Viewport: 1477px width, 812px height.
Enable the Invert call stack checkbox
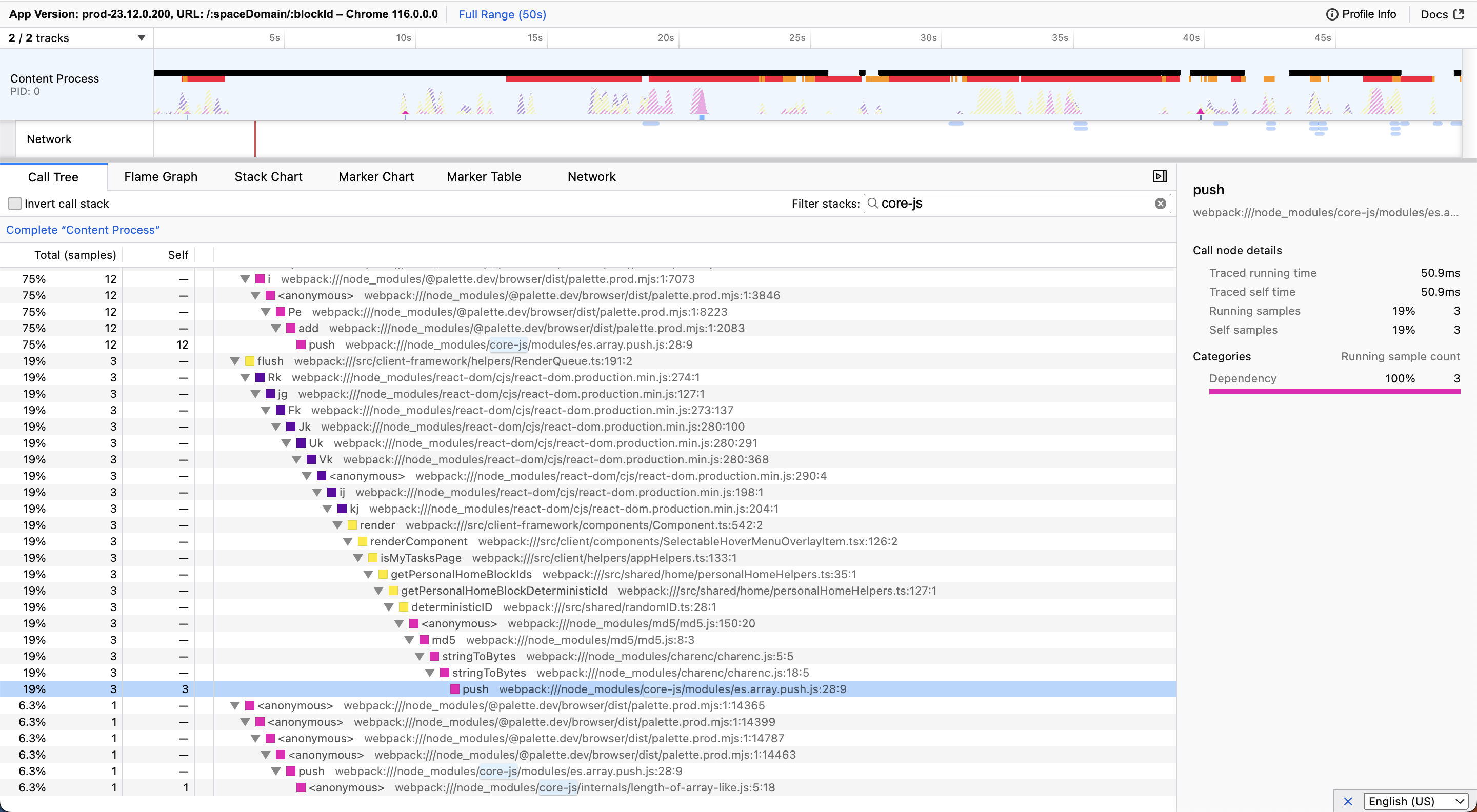pos(15,204)
